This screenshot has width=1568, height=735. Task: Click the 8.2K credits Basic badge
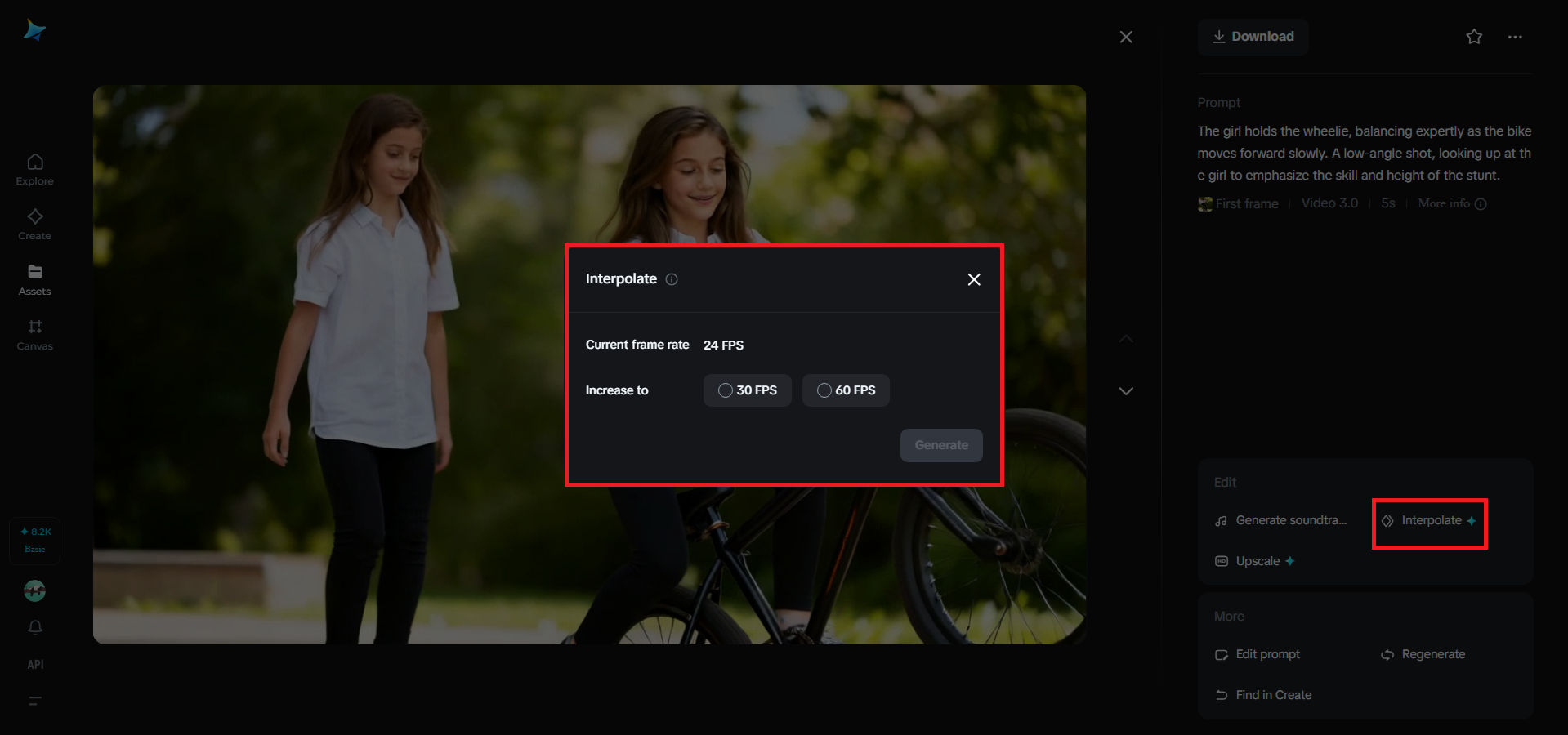coord(35,540)
